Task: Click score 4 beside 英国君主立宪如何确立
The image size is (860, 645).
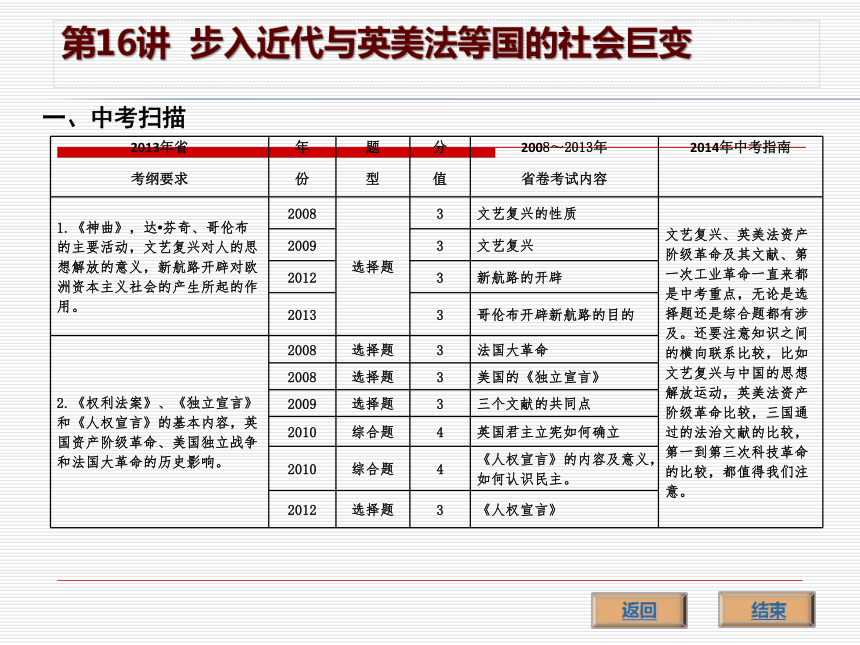Action: tap(440, 432)
